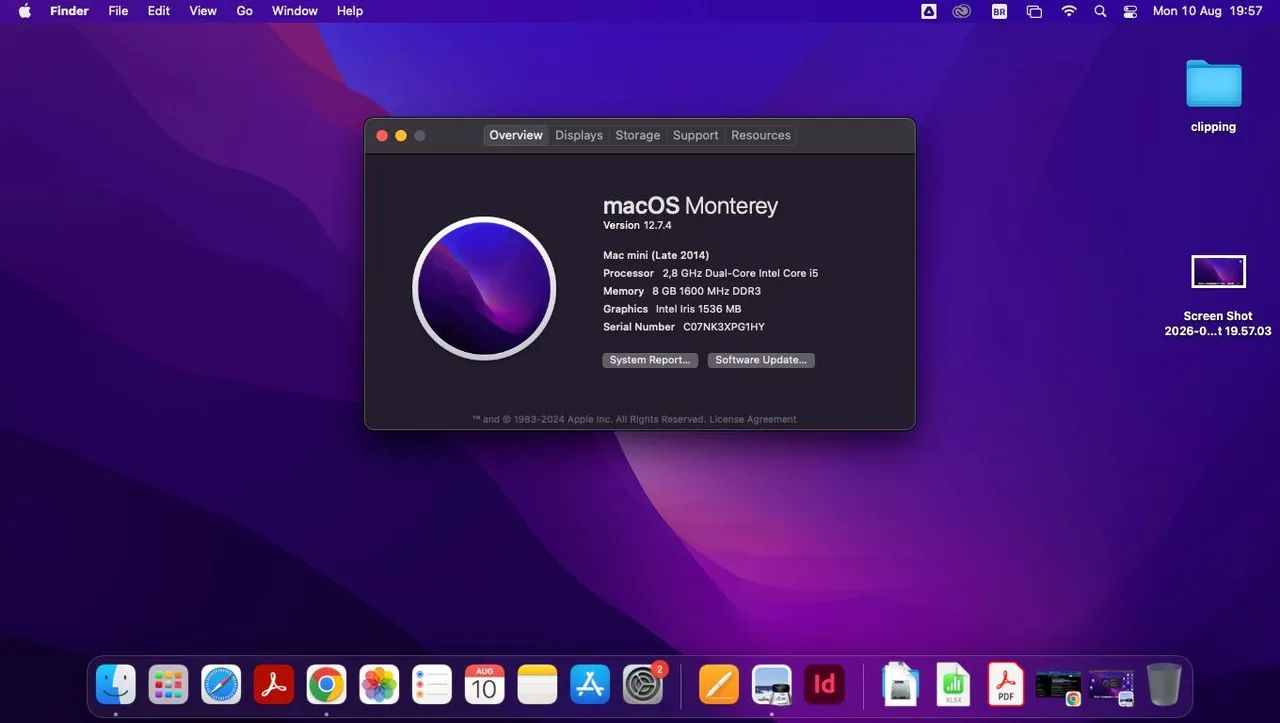Image resolution: width=1280 pixels, height=723 pixels.
Task: Open the View menu
Action: pyautogui.click(x=203, y=11)
